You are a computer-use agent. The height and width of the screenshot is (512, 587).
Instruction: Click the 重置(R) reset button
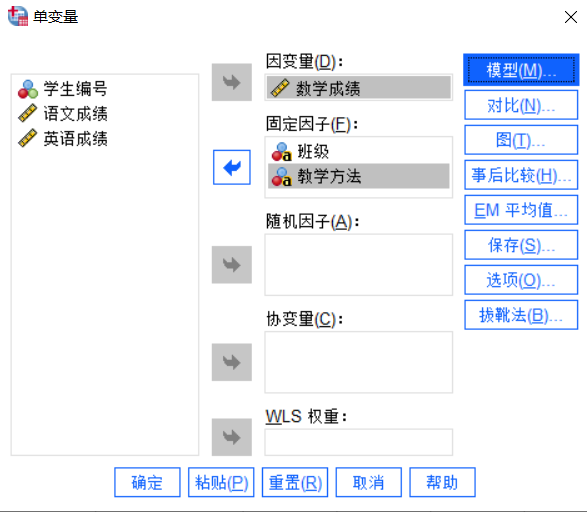tap(295, 482)
